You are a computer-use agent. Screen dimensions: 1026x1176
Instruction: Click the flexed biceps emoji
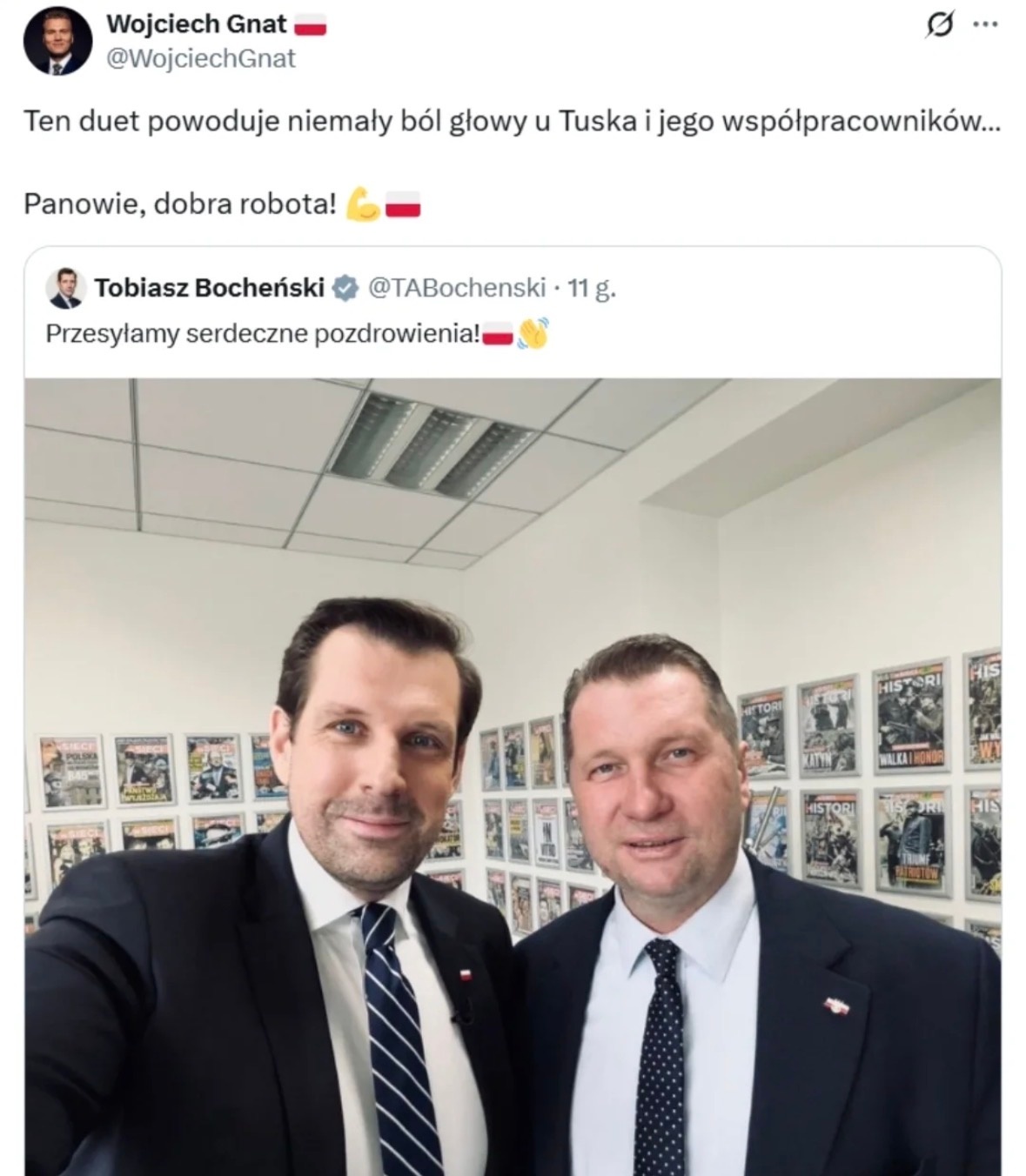(x=363, y=204)
